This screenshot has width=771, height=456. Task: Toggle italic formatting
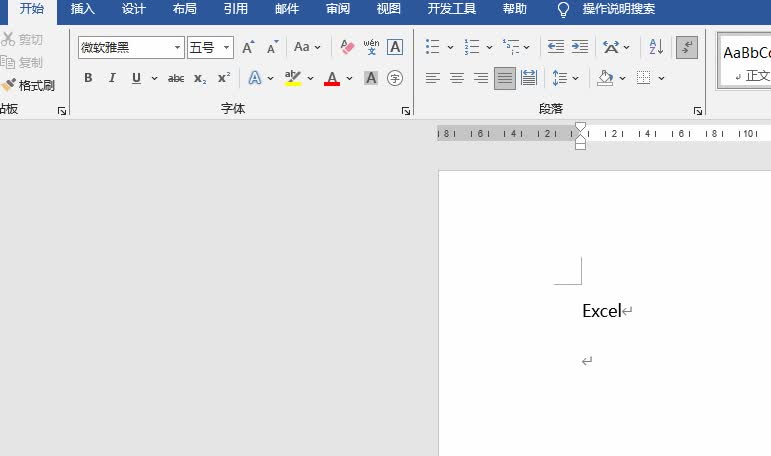click(x=112, y=78)
